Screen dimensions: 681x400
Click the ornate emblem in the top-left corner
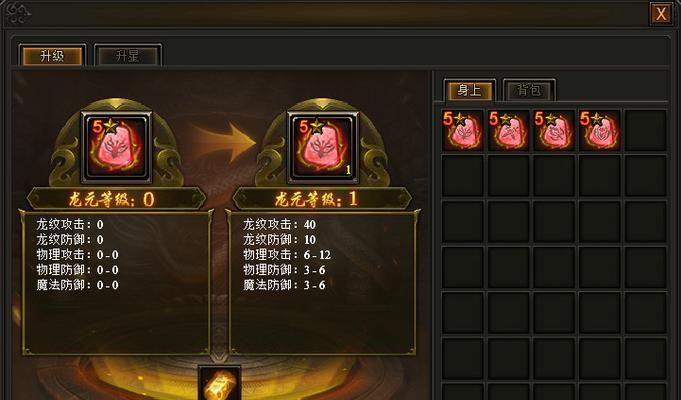17,13
